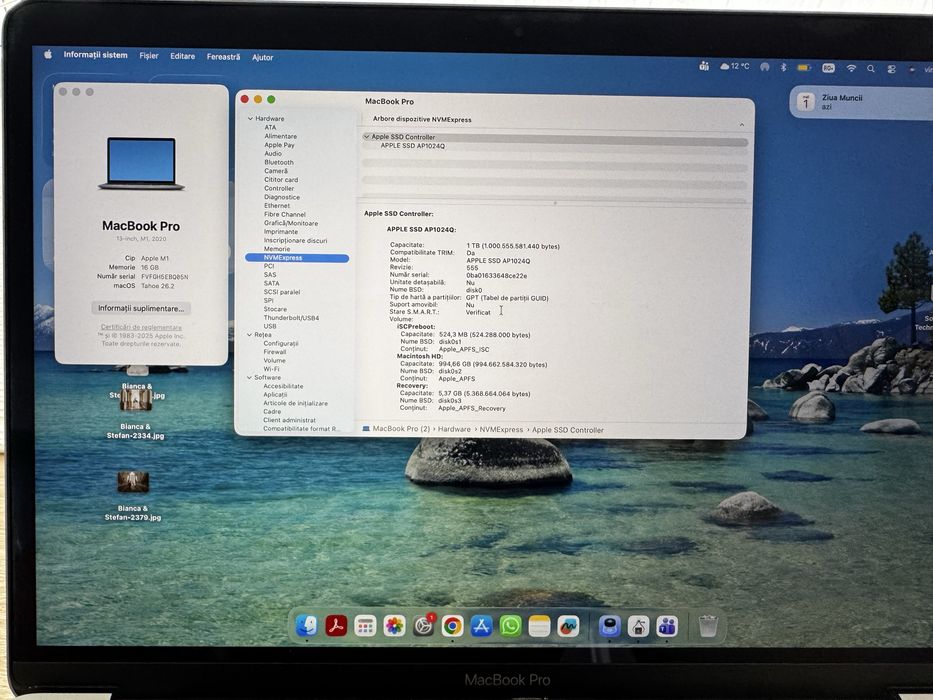The height and width of the screenshot is (700, 933).
Task: Open Finder from the dock
Action: coord(307,626)
